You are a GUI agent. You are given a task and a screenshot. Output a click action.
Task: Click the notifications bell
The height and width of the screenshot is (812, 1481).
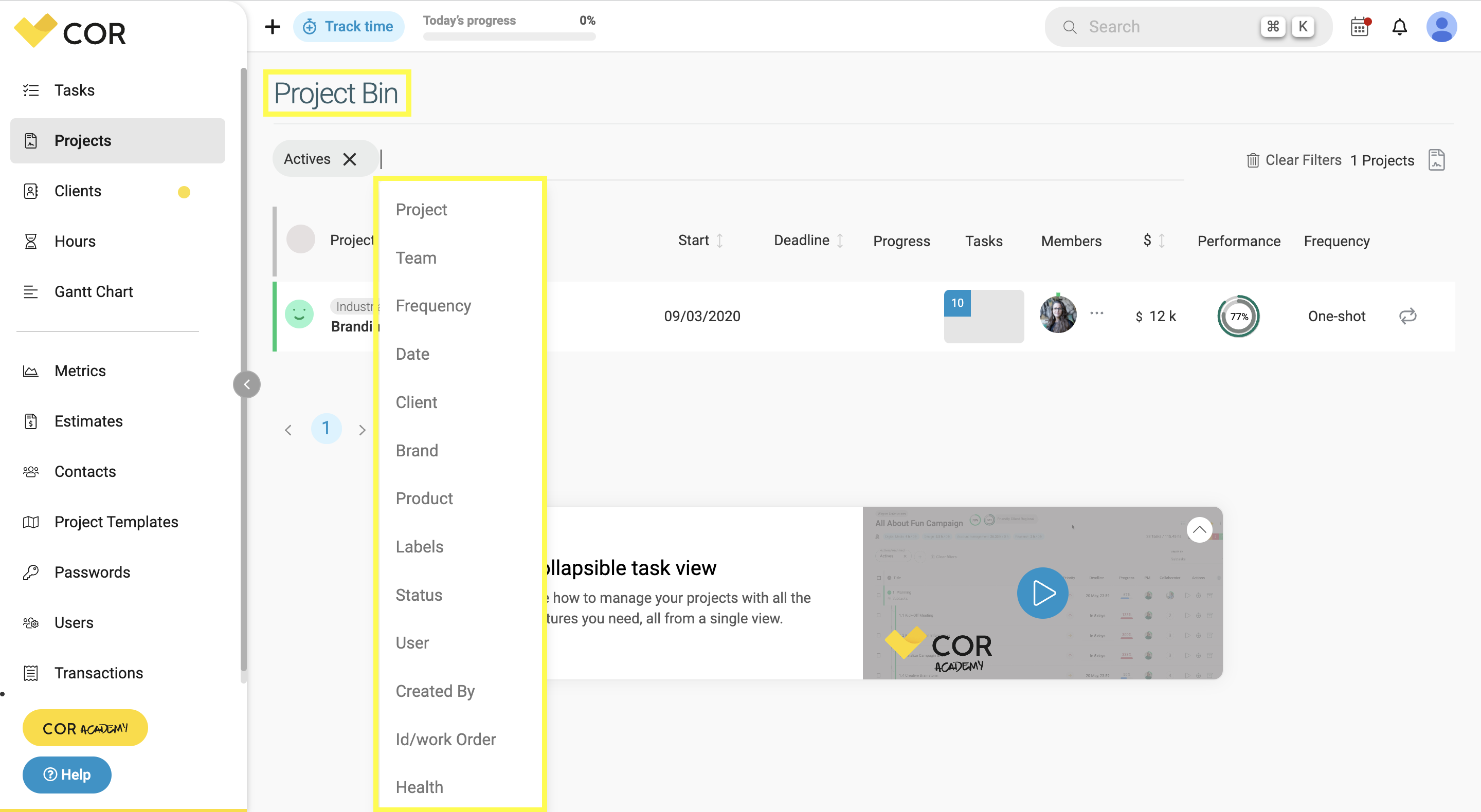coord(1400,26)
